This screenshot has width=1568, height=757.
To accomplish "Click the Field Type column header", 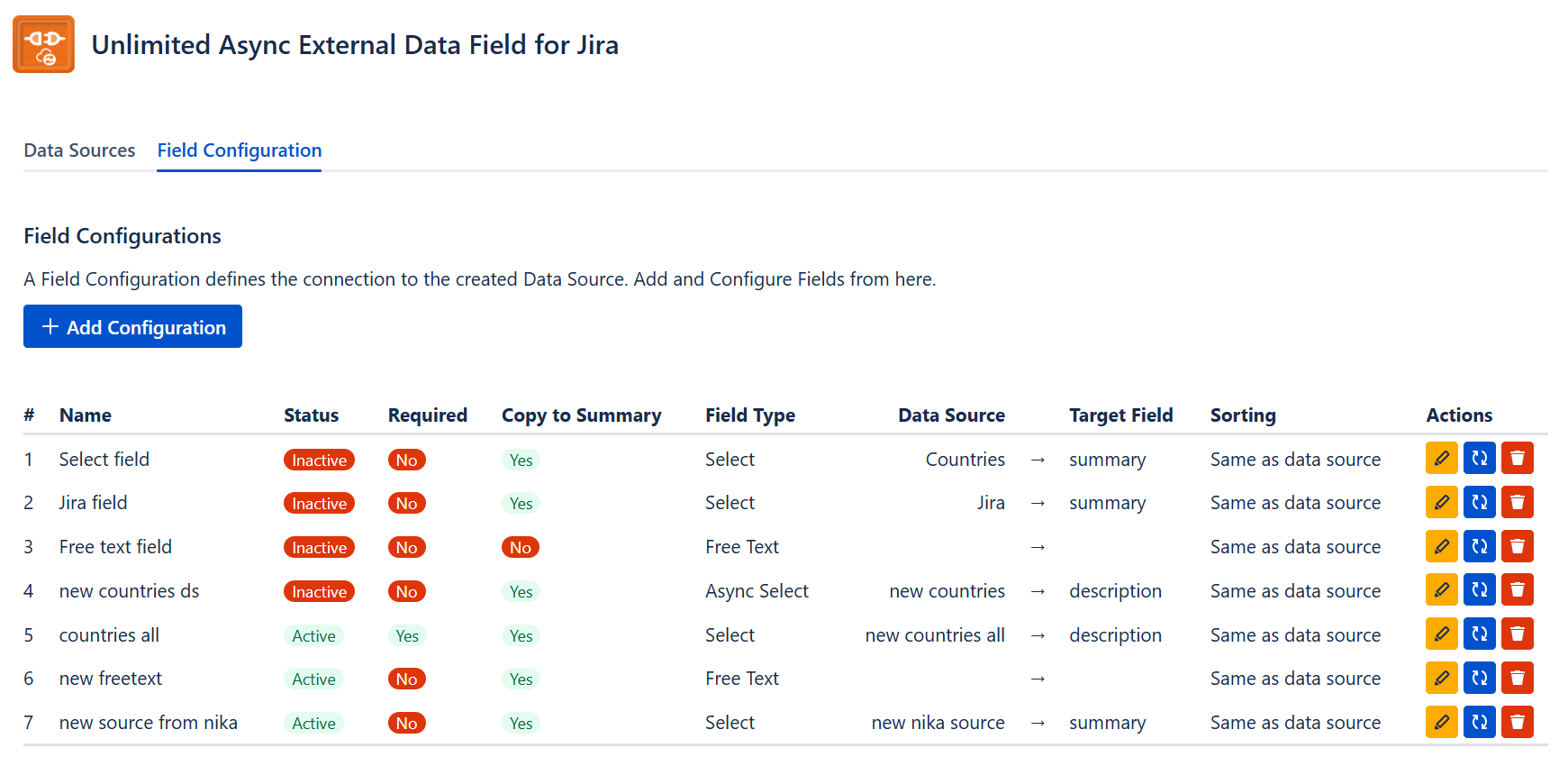I will click(750, 415).
